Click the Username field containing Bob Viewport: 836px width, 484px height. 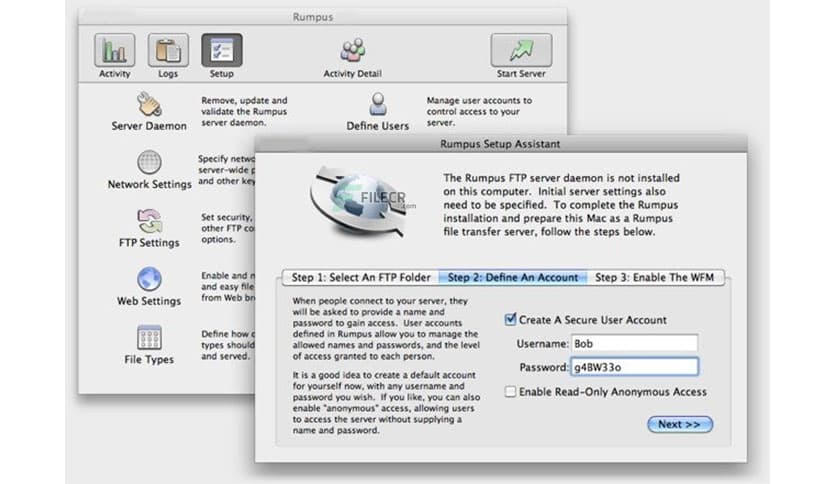pos(634,343)
